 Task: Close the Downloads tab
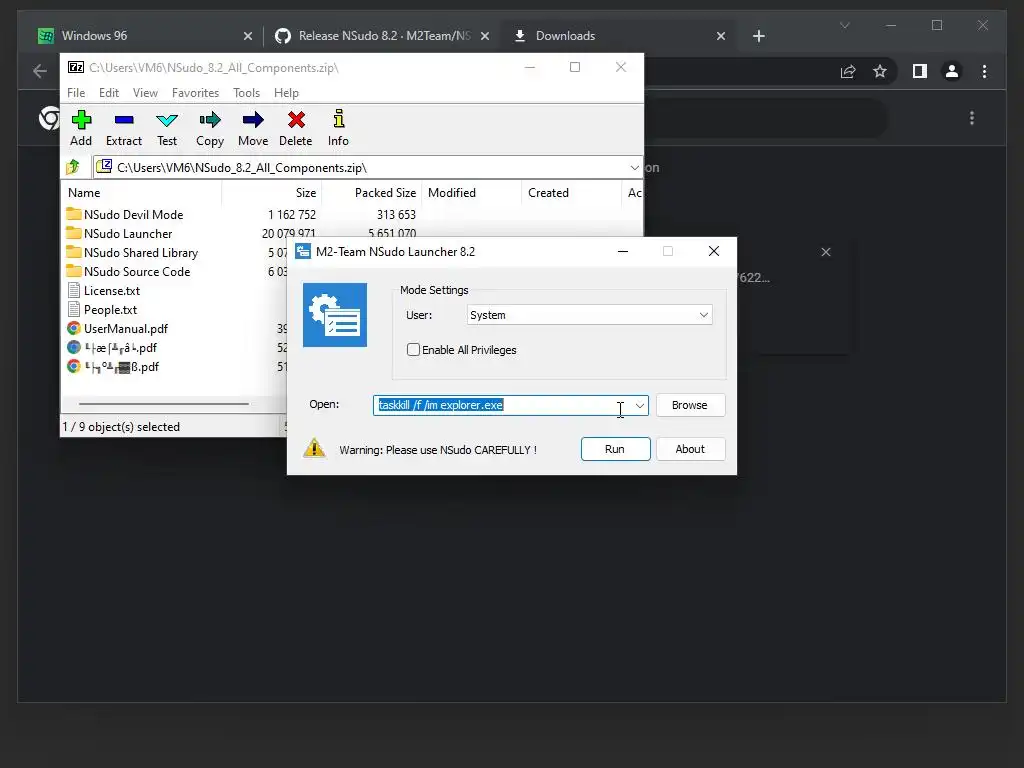click(721, 36)
